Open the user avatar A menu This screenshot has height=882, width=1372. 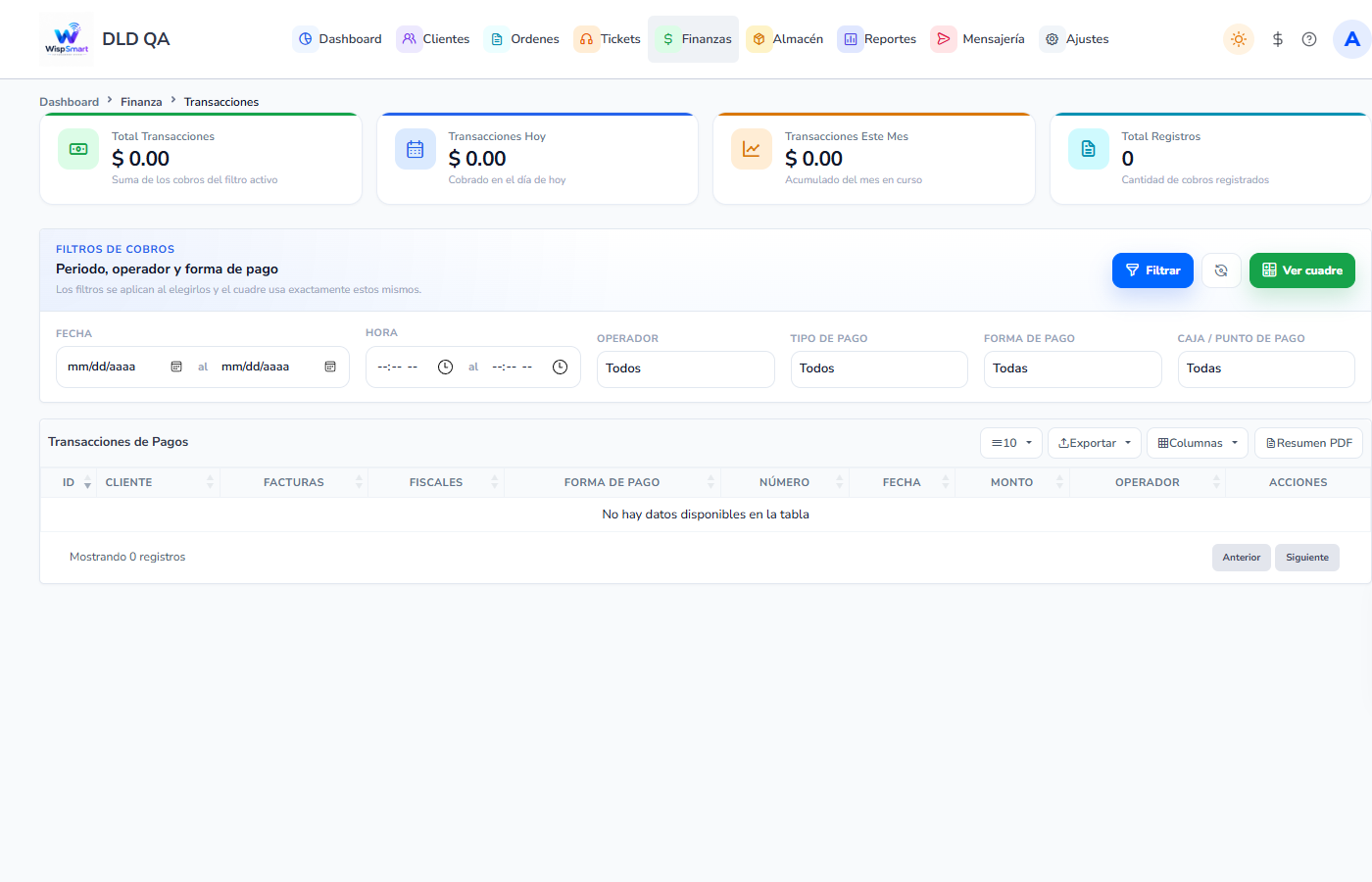point(1352,39)
